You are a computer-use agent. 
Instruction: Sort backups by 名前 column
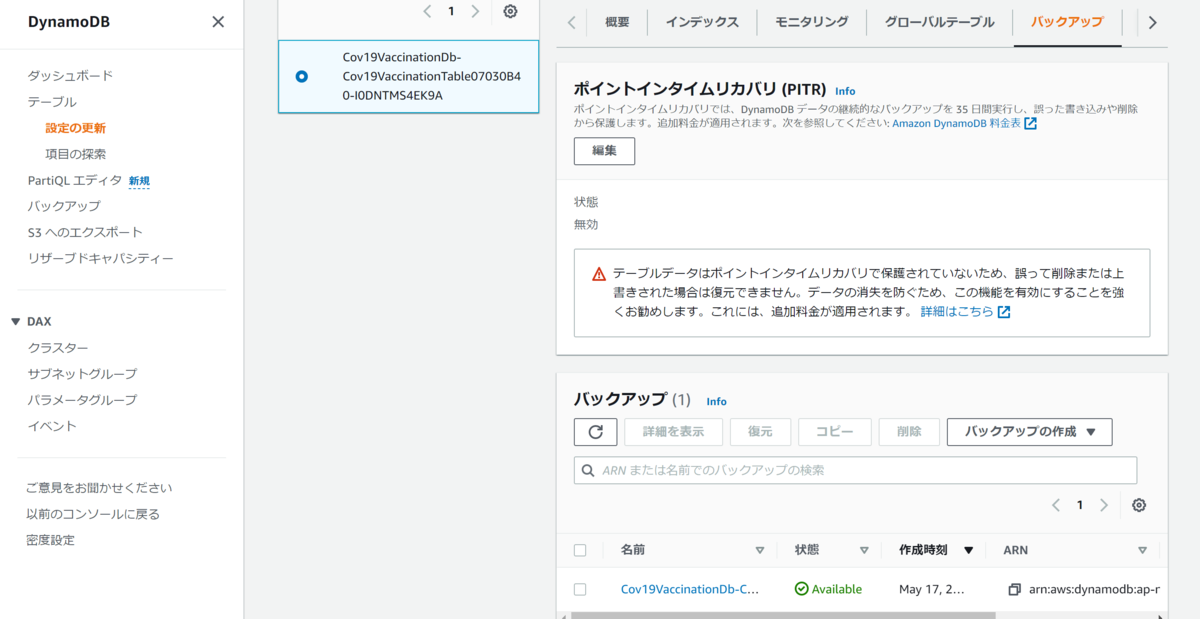[x=759, y=550]
